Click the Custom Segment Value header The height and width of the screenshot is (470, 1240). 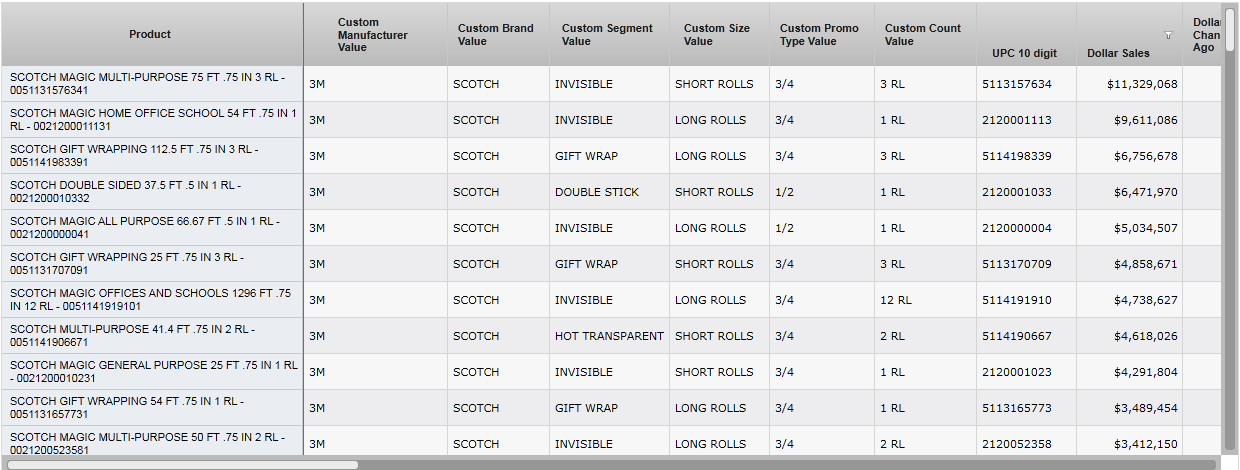click(x=607, y=34)
